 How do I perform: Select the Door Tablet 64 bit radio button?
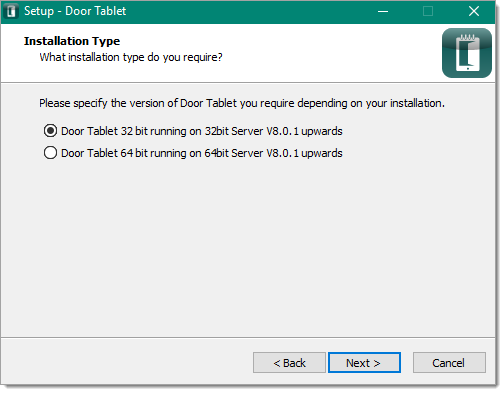(x=50, y=153)
